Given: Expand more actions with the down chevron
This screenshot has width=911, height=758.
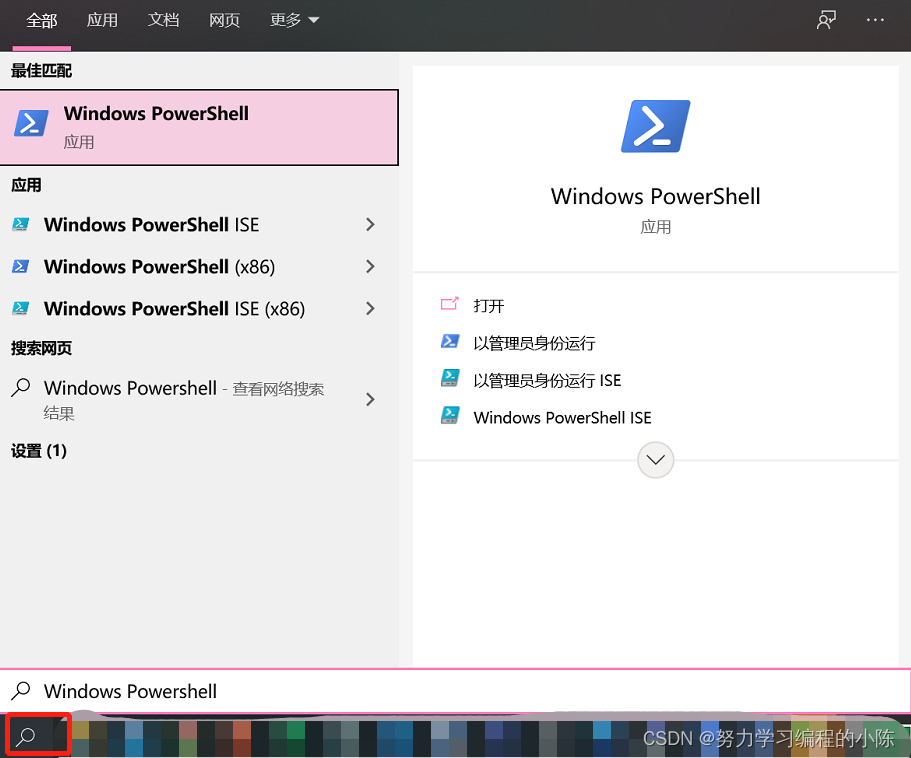Looking at the screenshot, I should click(x=655, y=460).
